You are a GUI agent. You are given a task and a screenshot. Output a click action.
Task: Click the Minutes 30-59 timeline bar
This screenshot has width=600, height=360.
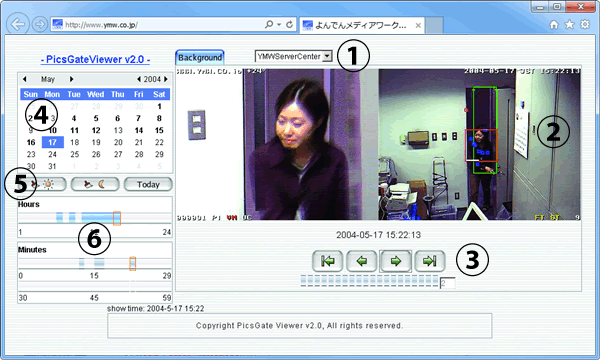[95, 287]
